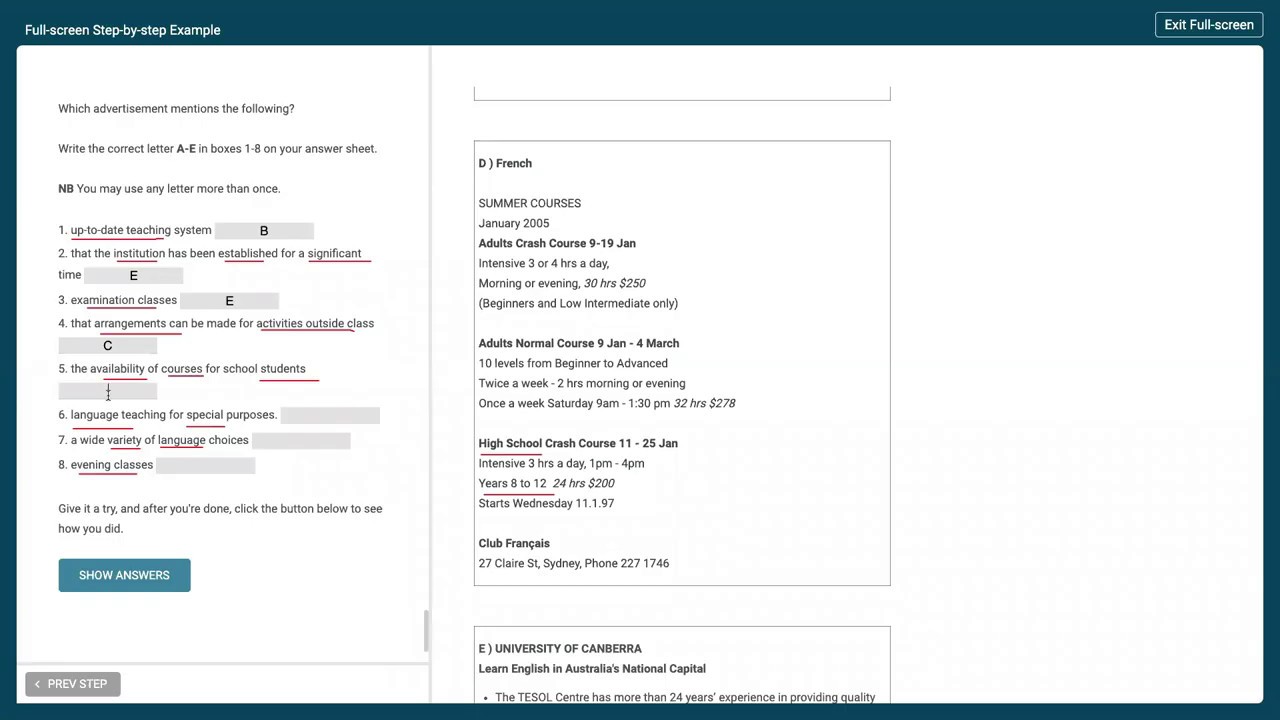
Task: Click the Full-screen Step-by-step Example title
Action: point(123,30)
